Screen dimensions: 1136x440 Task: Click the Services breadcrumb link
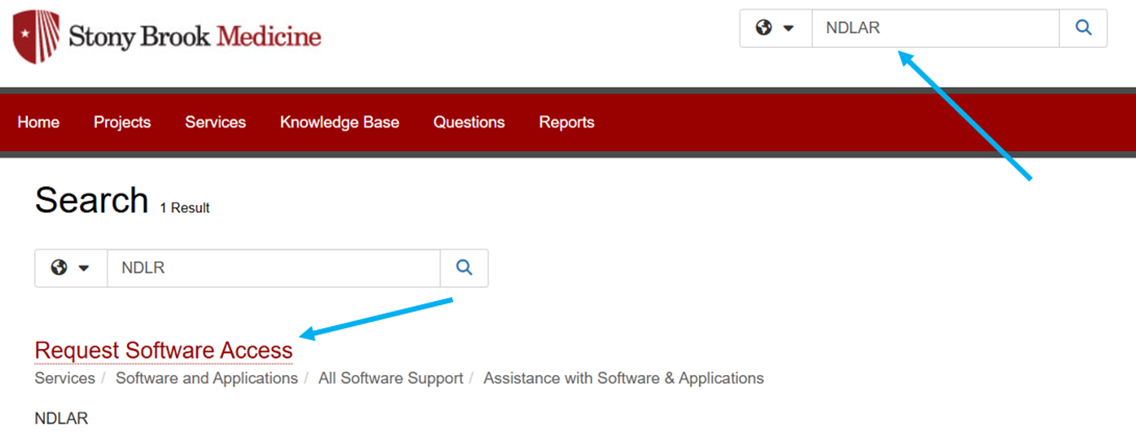[64, 378]
